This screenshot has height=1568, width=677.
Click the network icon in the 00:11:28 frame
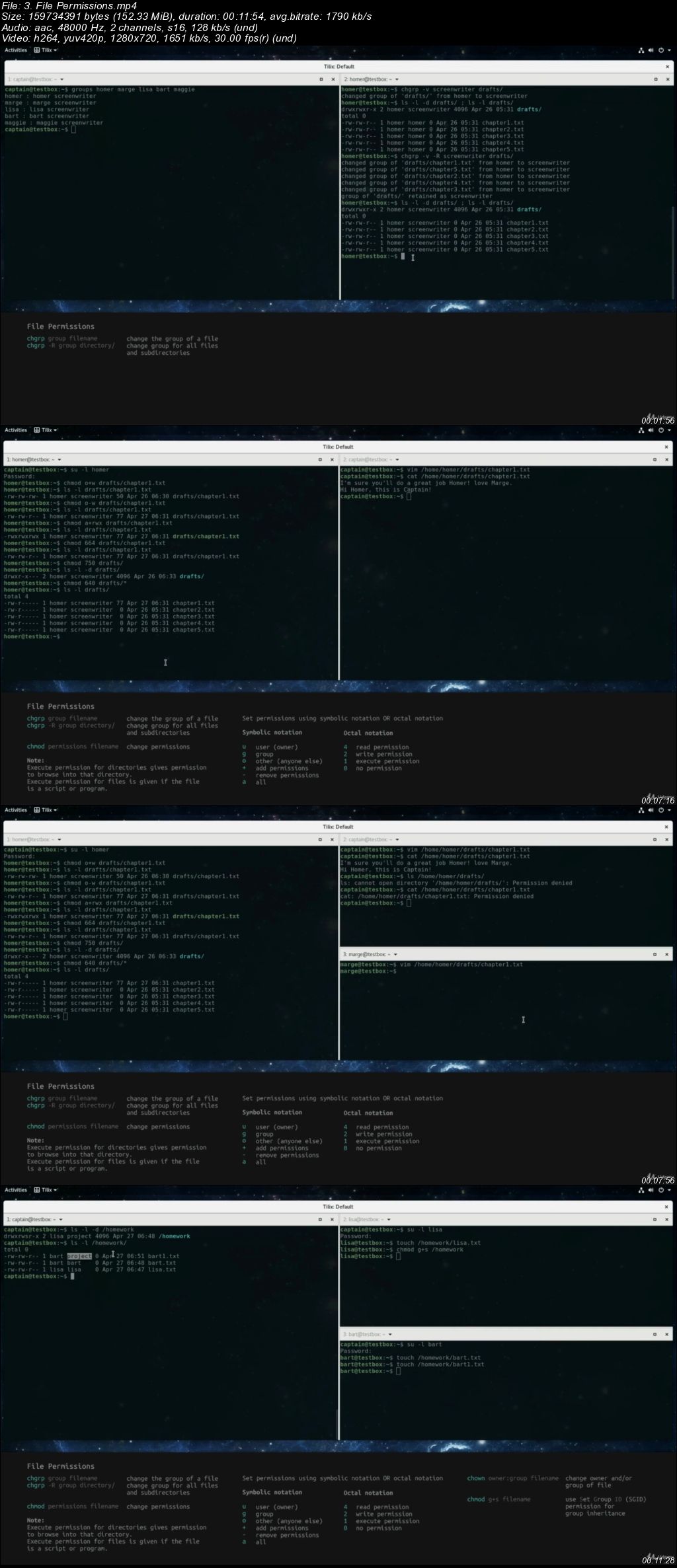click(641, 1190)
